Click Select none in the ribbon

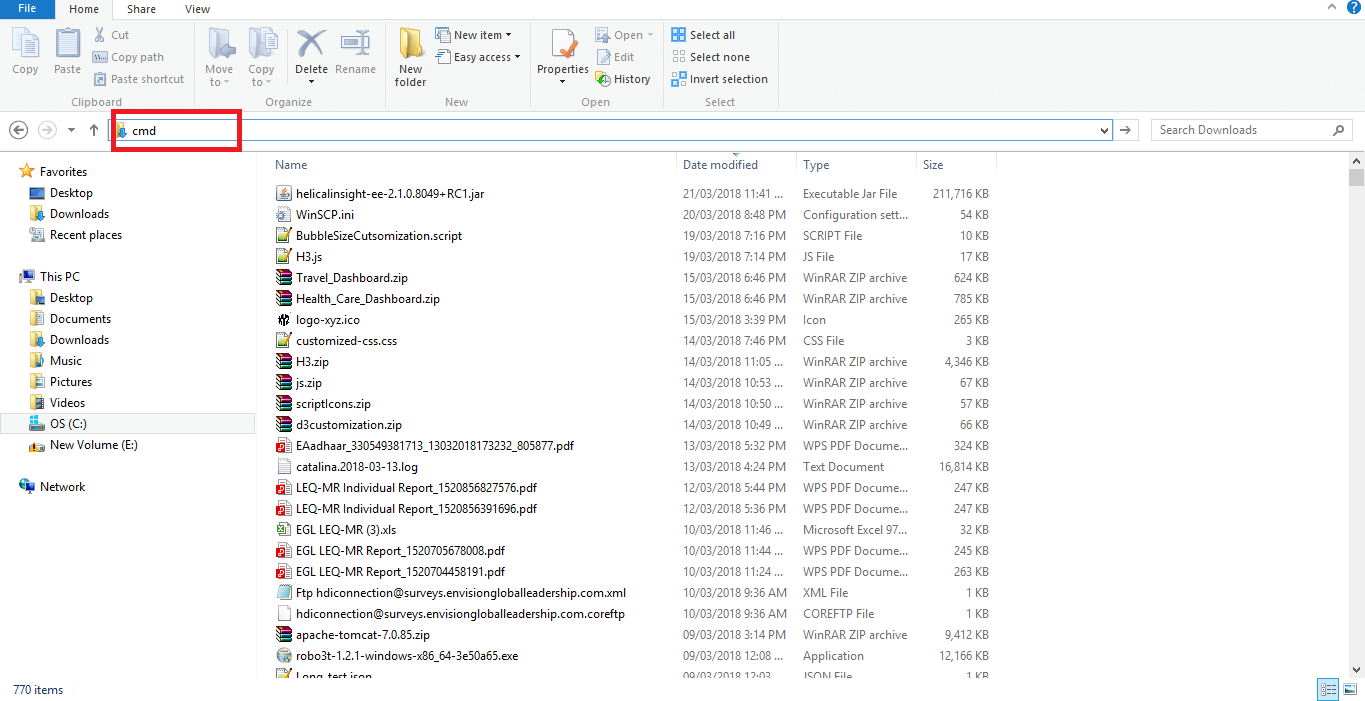point(710,57)
